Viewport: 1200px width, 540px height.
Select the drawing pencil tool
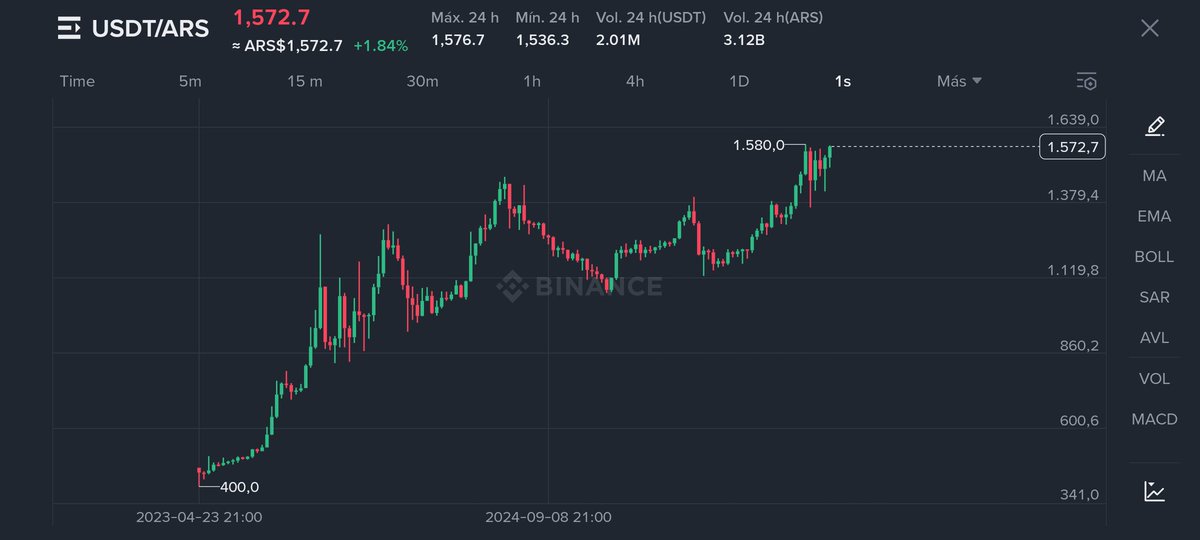1155,126
